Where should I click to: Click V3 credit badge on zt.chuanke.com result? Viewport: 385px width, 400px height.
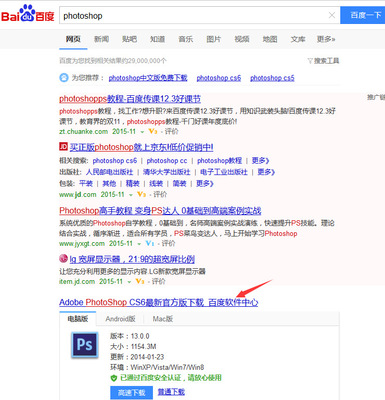tap(153, 131)
